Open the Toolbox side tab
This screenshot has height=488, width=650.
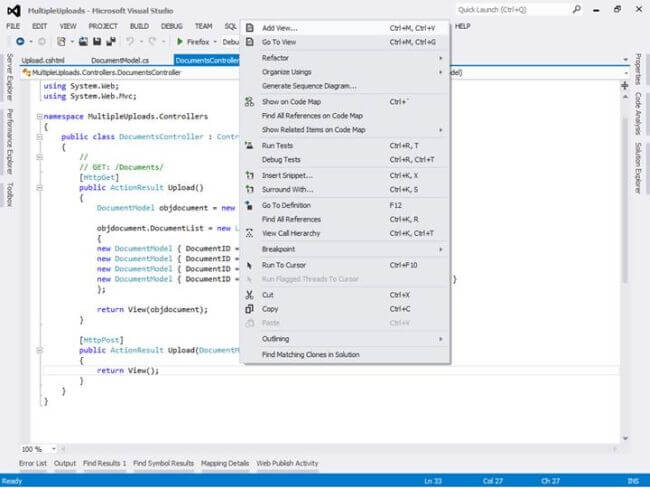pyautogui.click(x=10, y=194)
